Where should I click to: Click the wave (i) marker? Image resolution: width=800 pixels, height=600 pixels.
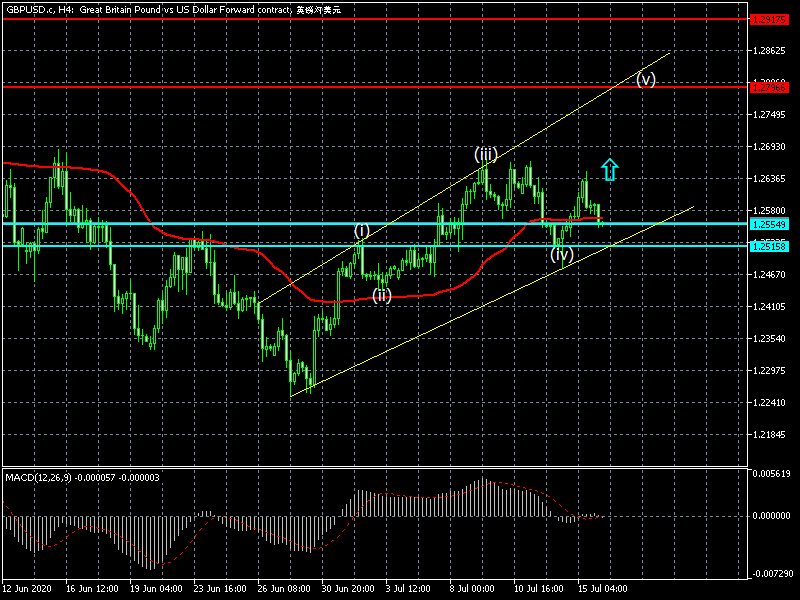click(x=361, y=231)
